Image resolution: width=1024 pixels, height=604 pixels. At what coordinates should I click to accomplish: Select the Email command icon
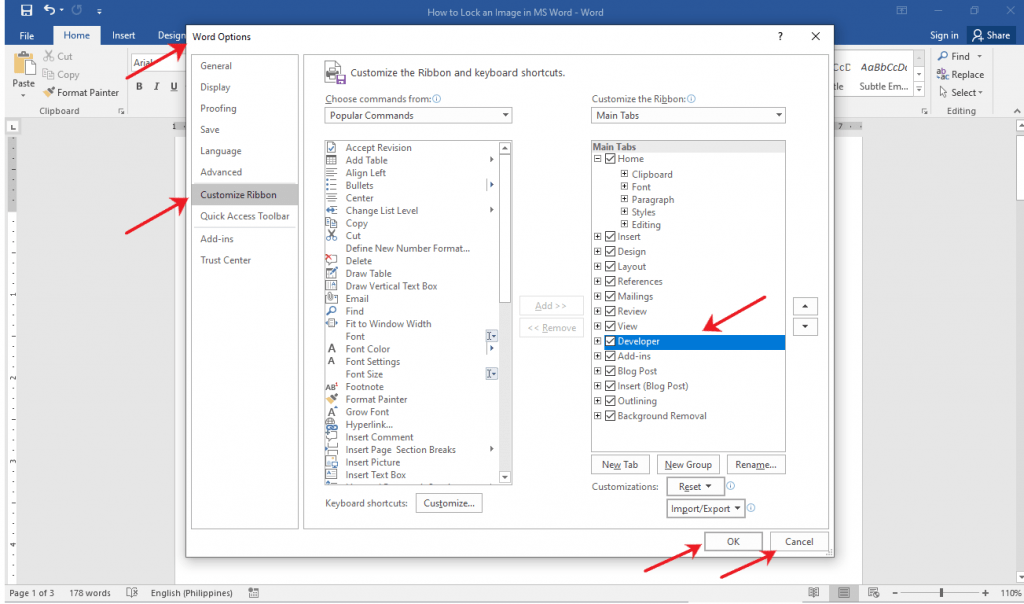[x=332, y=298]
